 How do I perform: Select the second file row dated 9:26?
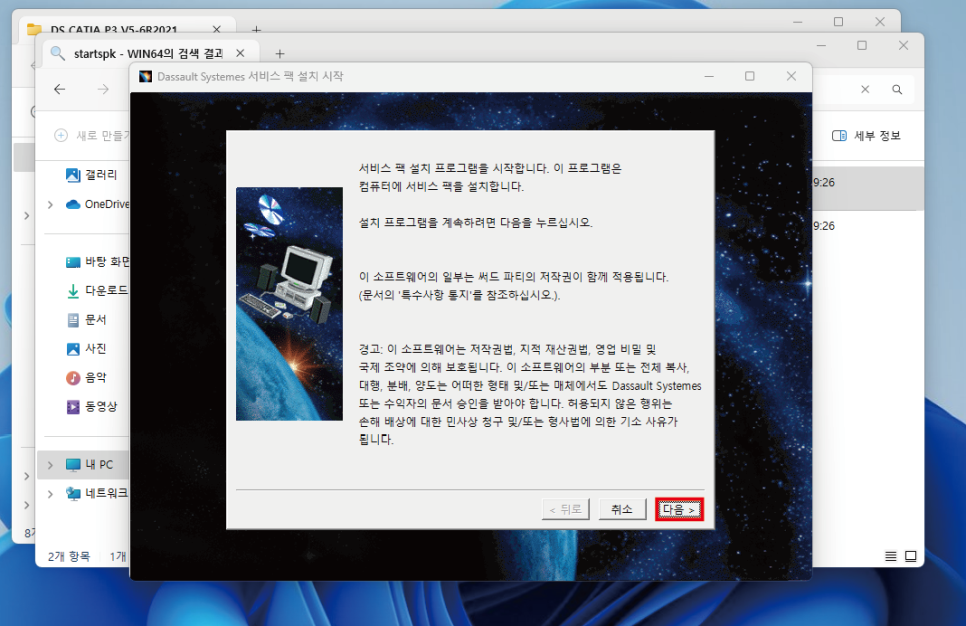(867, 226)
